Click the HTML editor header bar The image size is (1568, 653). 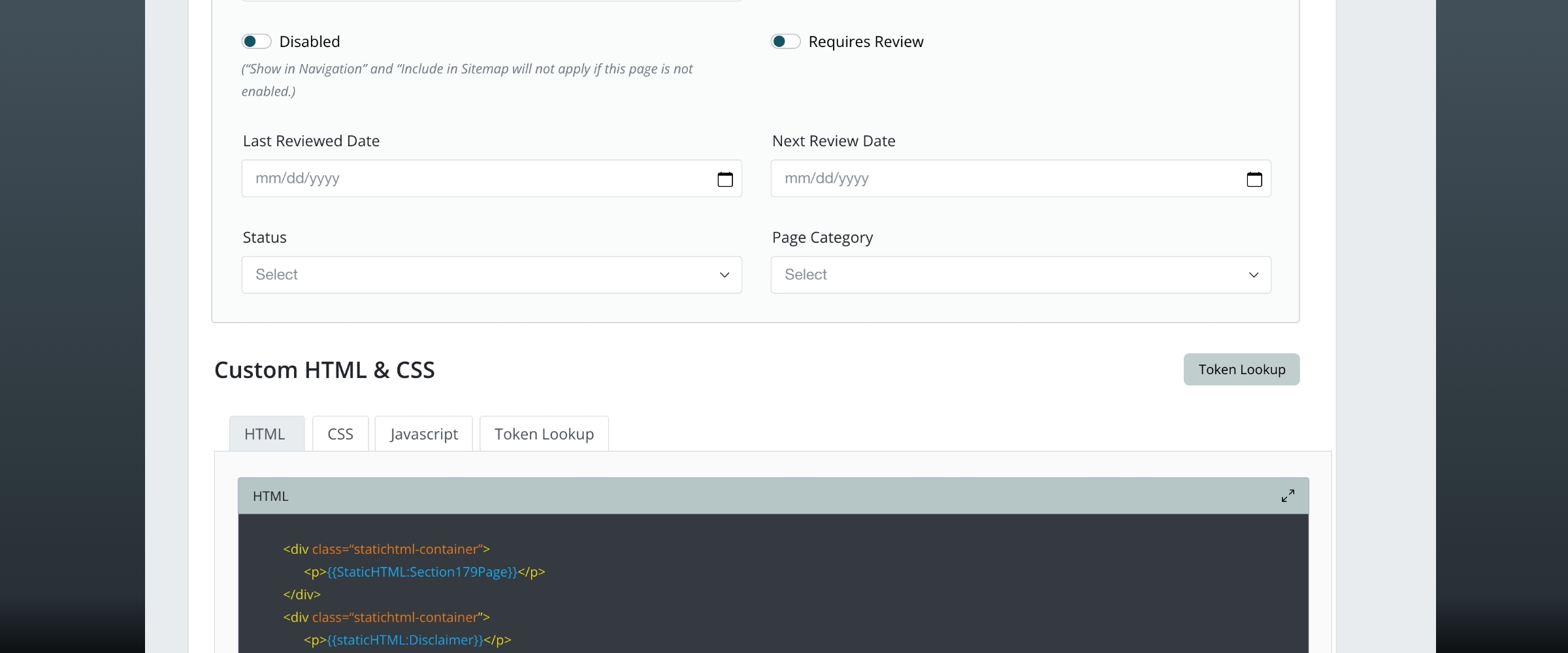tap(653, 496)
